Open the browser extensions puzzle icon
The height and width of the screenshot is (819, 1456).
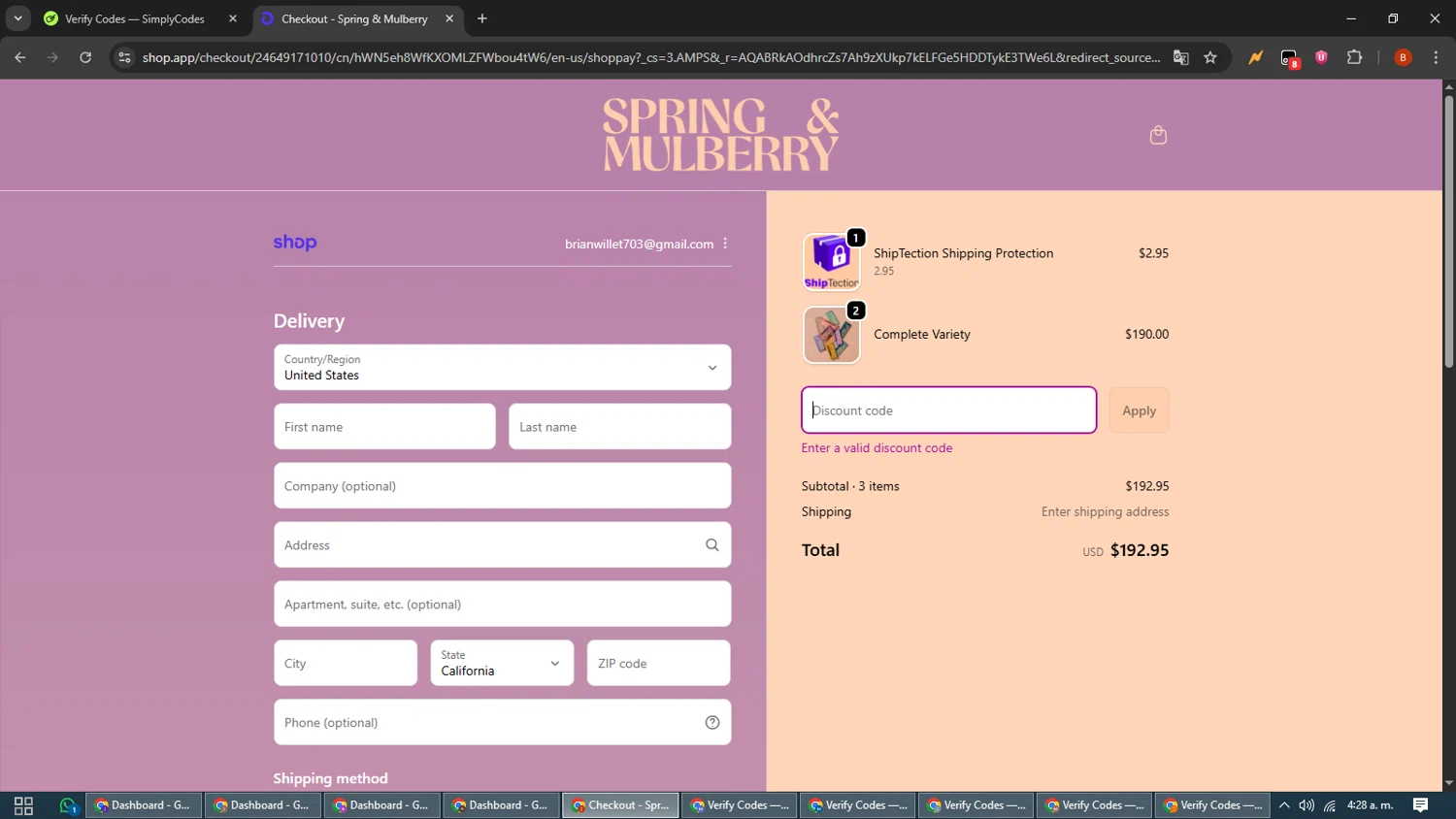tap(1354, 58)
